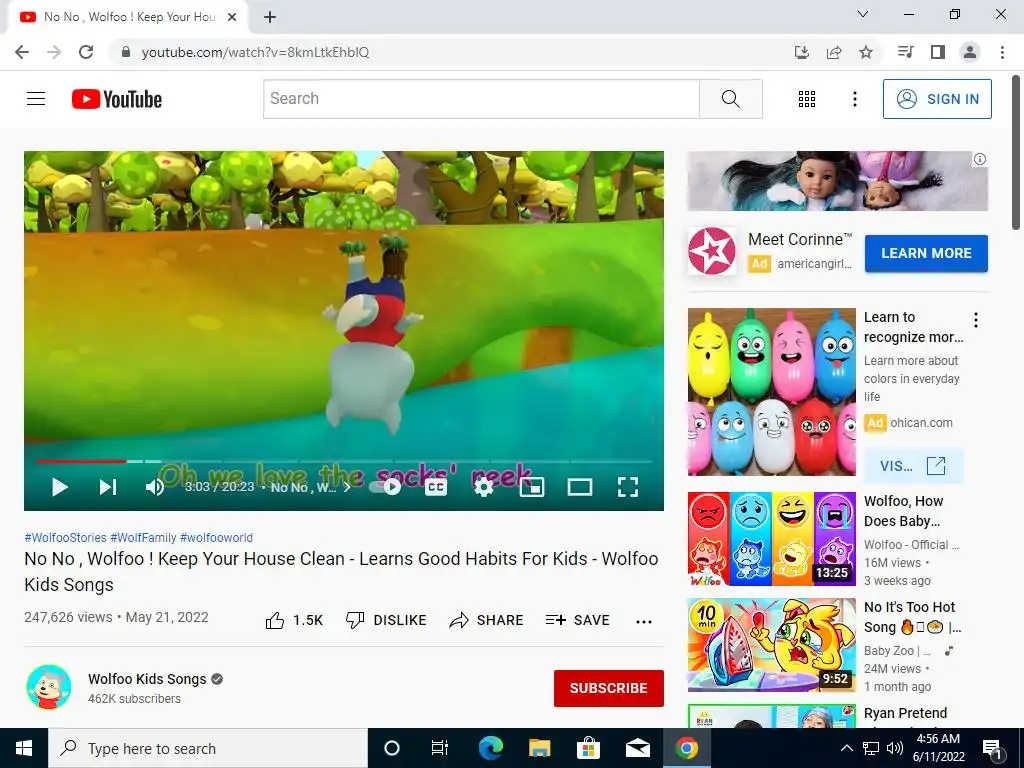This screenshot has height=768, width=1024.
Task: Share this page icon in address bar
Action: tap(834, 52)
